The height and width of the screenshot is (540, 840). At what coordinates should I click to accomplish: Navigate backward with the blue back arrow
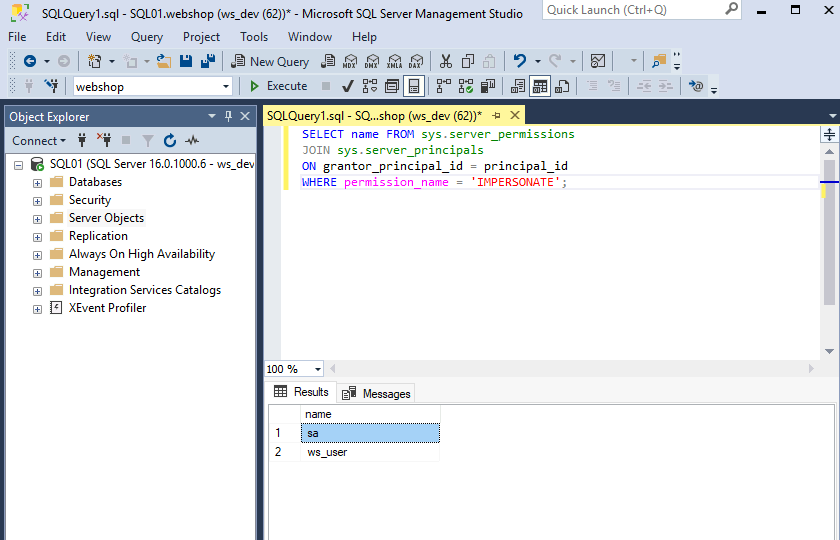pyautogui.click(x=30, y=62)
